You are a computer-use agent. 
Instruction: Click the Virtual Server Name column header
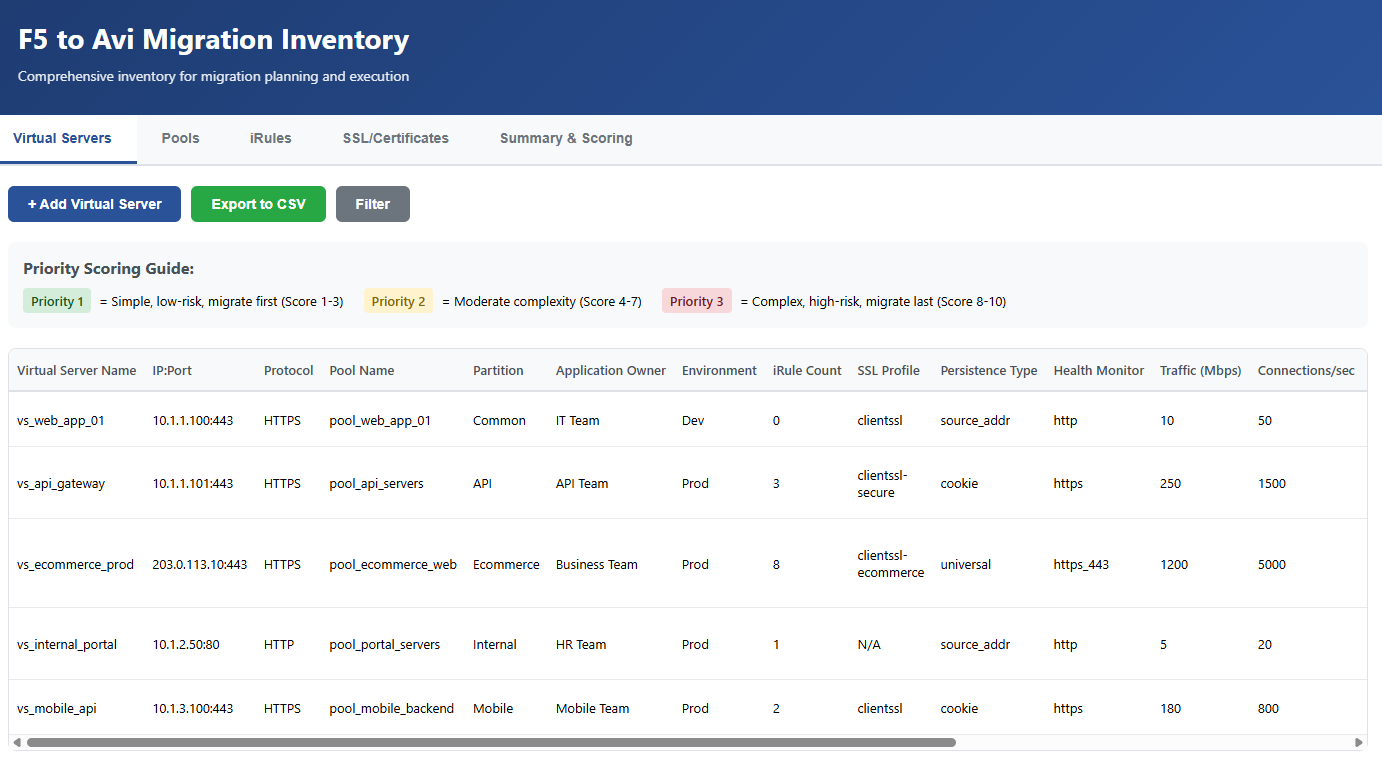[x=76, y=370]
